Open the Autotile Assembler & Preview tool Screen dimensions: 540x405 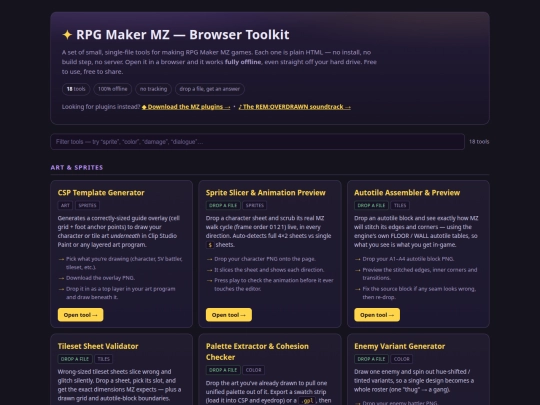tap(377, 315)
